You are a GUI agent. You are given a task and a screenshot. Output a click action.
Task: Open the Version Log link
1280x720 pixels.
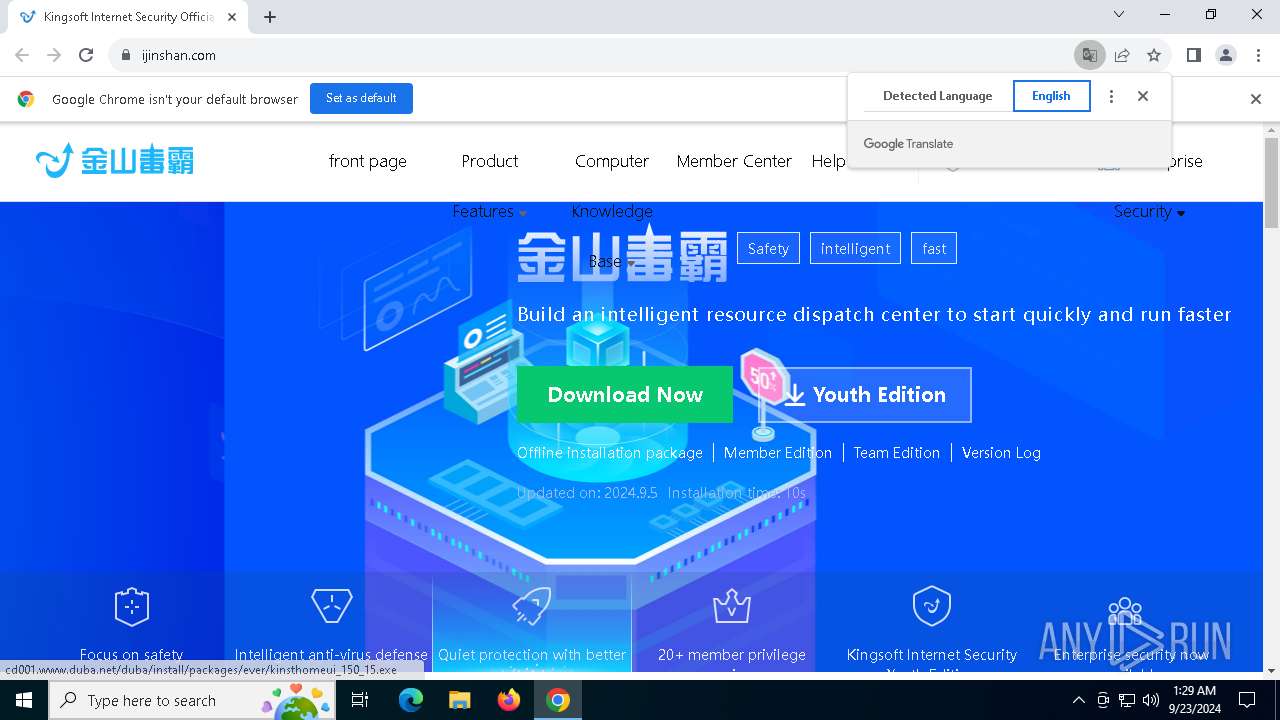(x=1001, y=453)
